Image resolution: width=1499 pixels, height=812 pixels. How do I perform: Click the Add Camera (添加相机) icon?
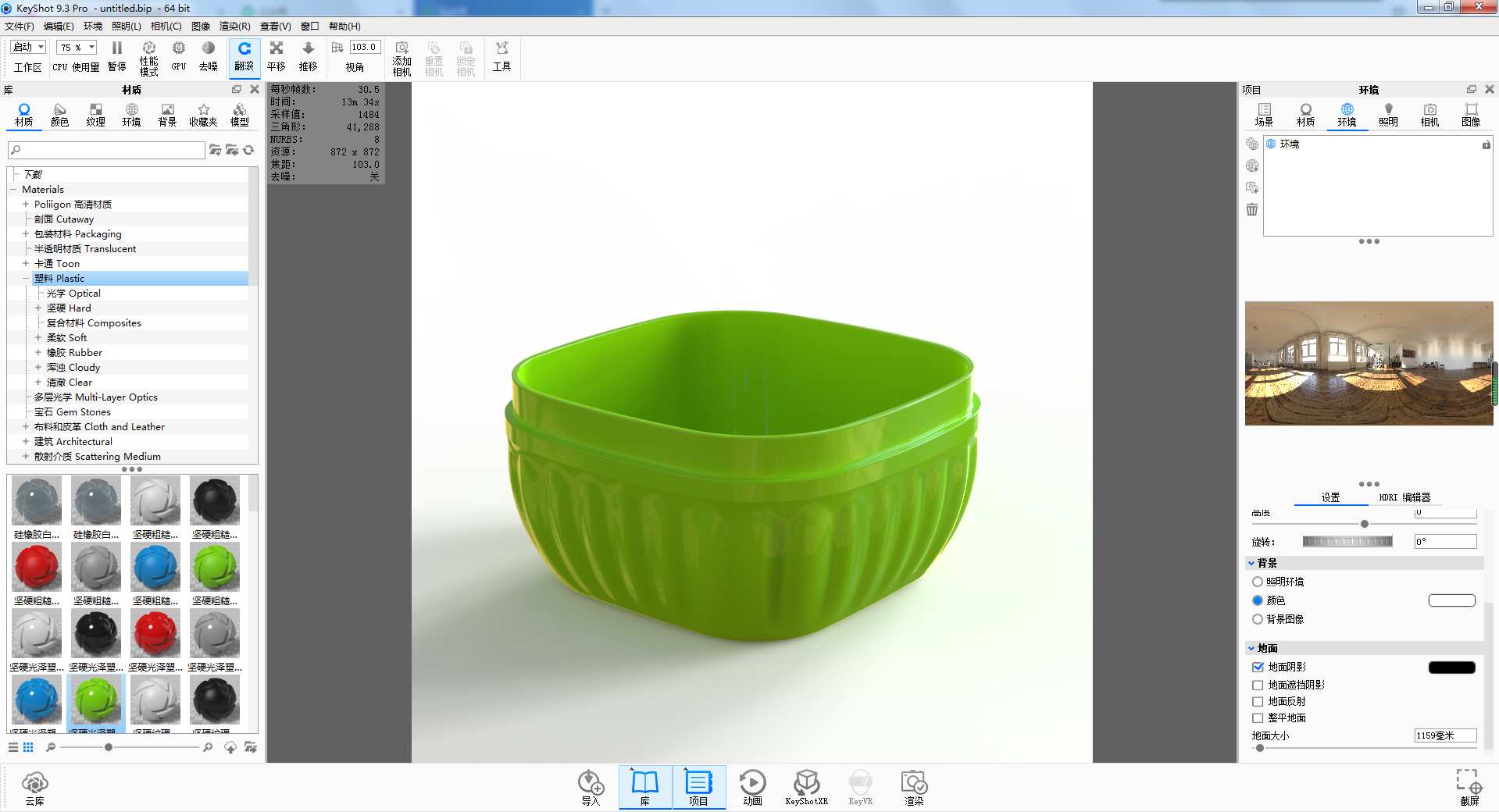(x=402, y=59)
